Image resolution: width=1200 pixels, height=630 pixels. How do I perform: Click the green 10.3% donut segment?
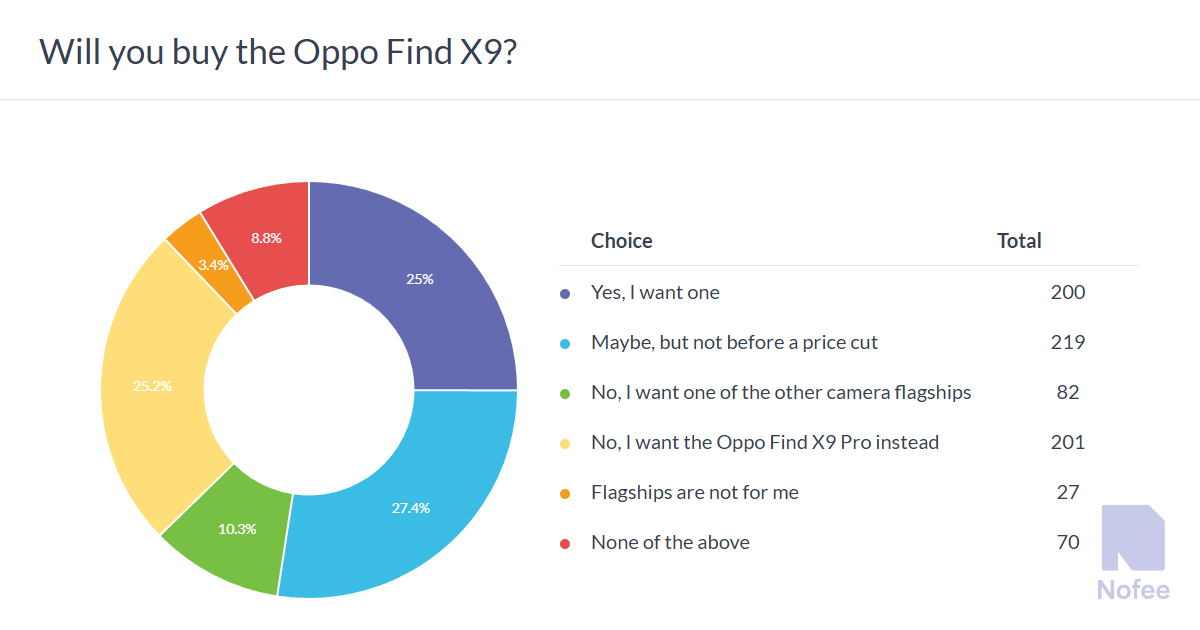(238, 528)
